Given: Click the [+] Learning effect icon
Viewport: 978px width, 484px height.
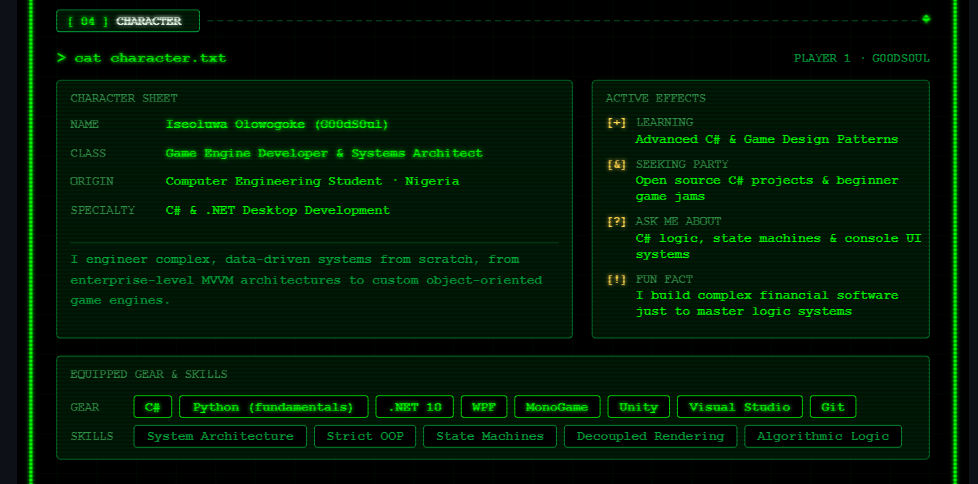Looking at the screenshot, I should coord(616,123).
